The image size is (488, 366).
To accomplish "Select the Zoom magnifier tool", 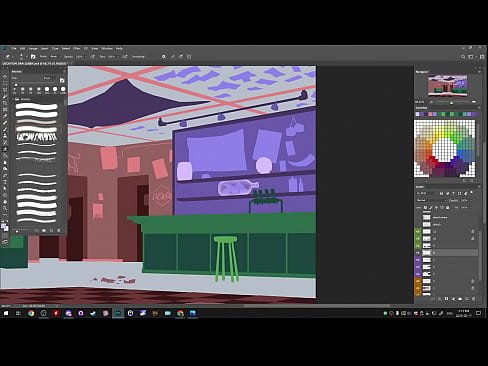I will [x=5, y=208].
